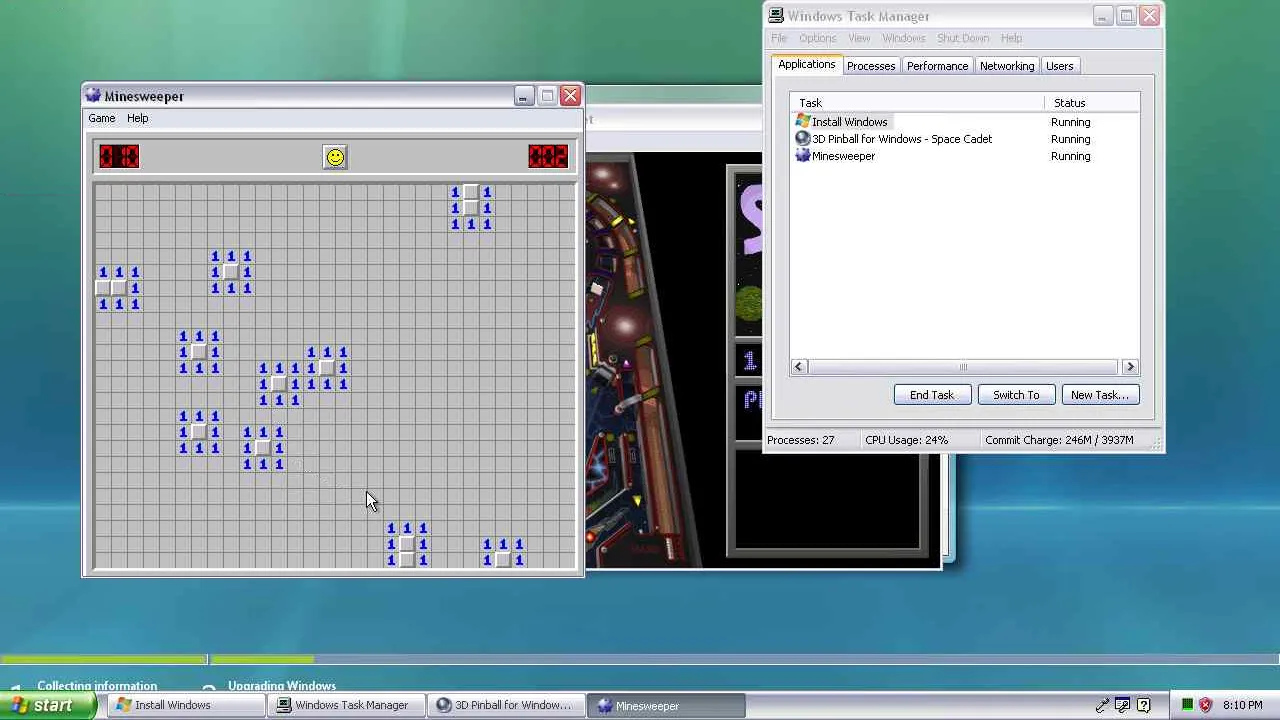Image resolution: width=1280 pixels, height=720 pixels.
Task: Minimize the Windows Task Manager window
Action: coord(1102,16)
